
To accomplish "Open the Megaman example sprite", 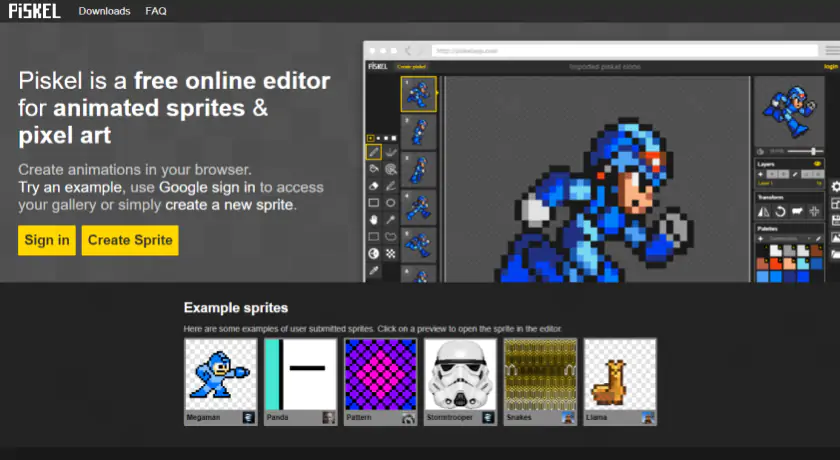I will point(221,381).
